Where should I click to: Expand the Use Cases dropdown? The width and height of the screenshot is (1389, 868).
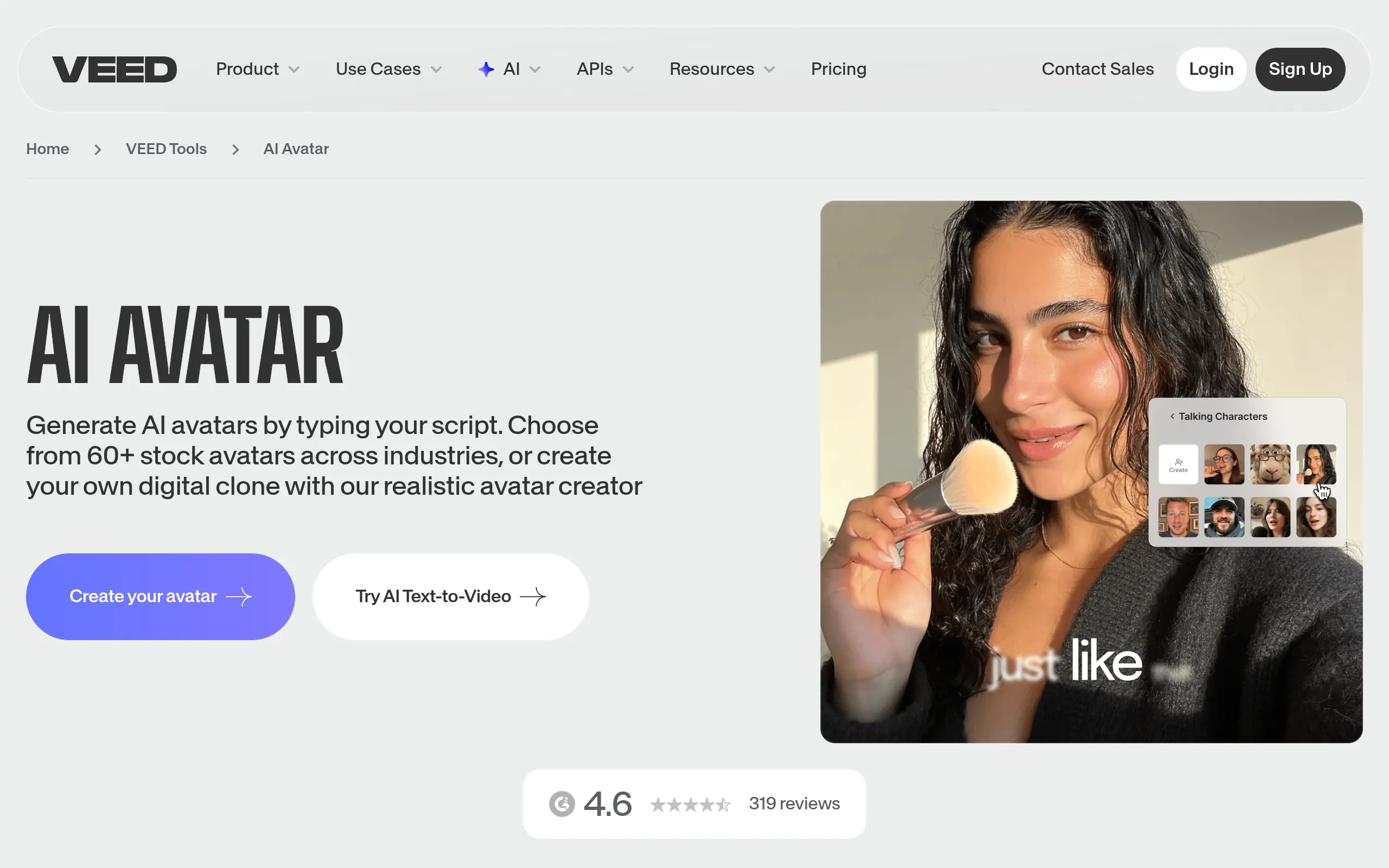(388, 69)
